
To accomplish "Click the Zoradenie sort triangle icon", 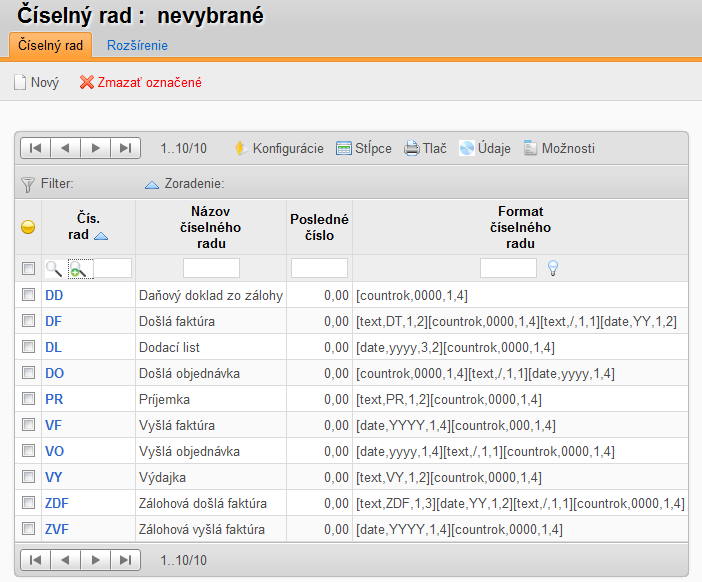I will 152,184.
